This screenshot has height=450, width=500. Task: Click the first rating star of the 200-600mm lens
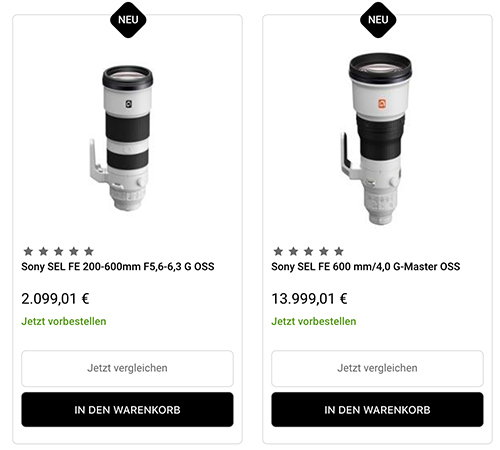pos(28,251)
